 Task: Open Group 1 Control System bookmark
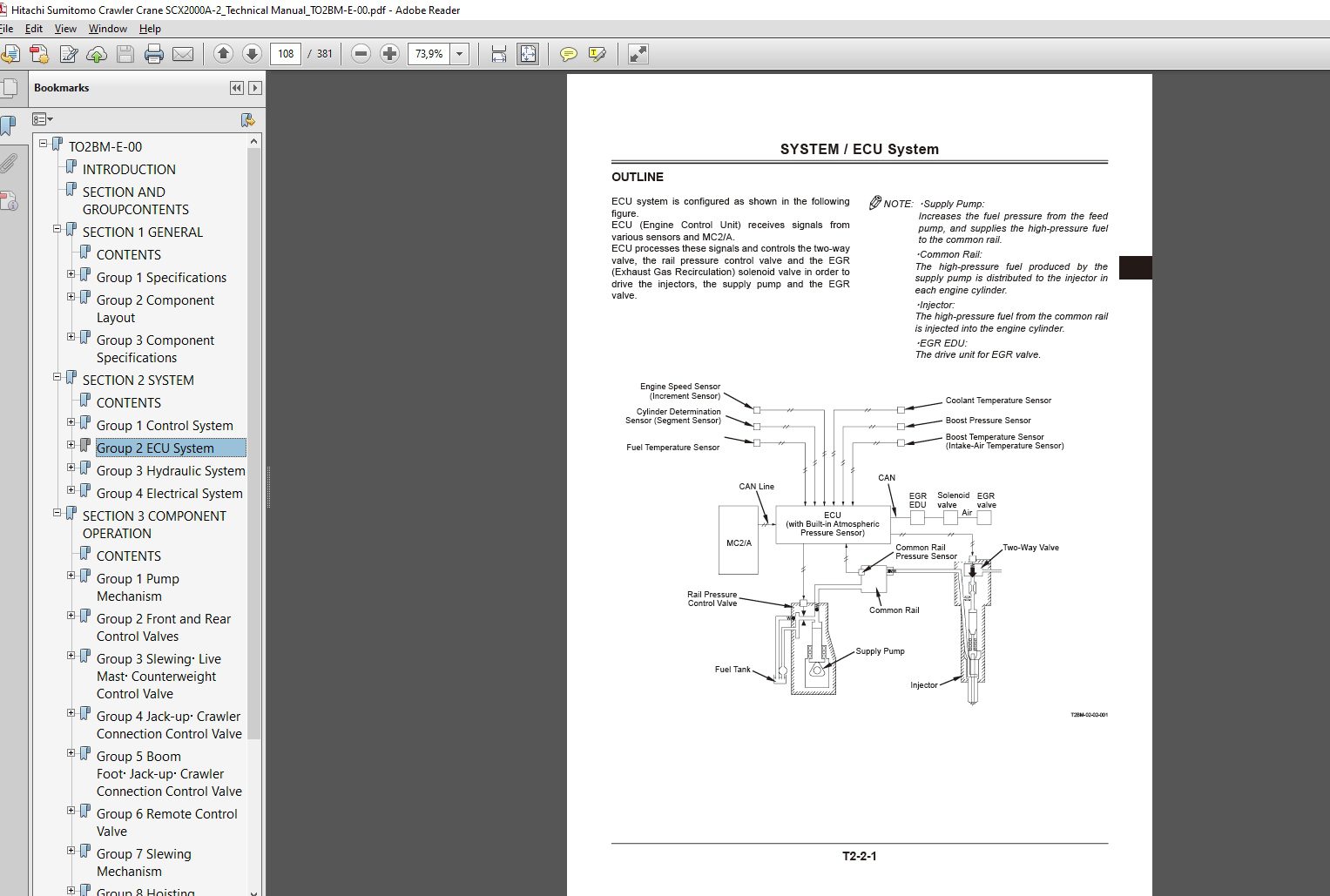[x=165, y=426]
